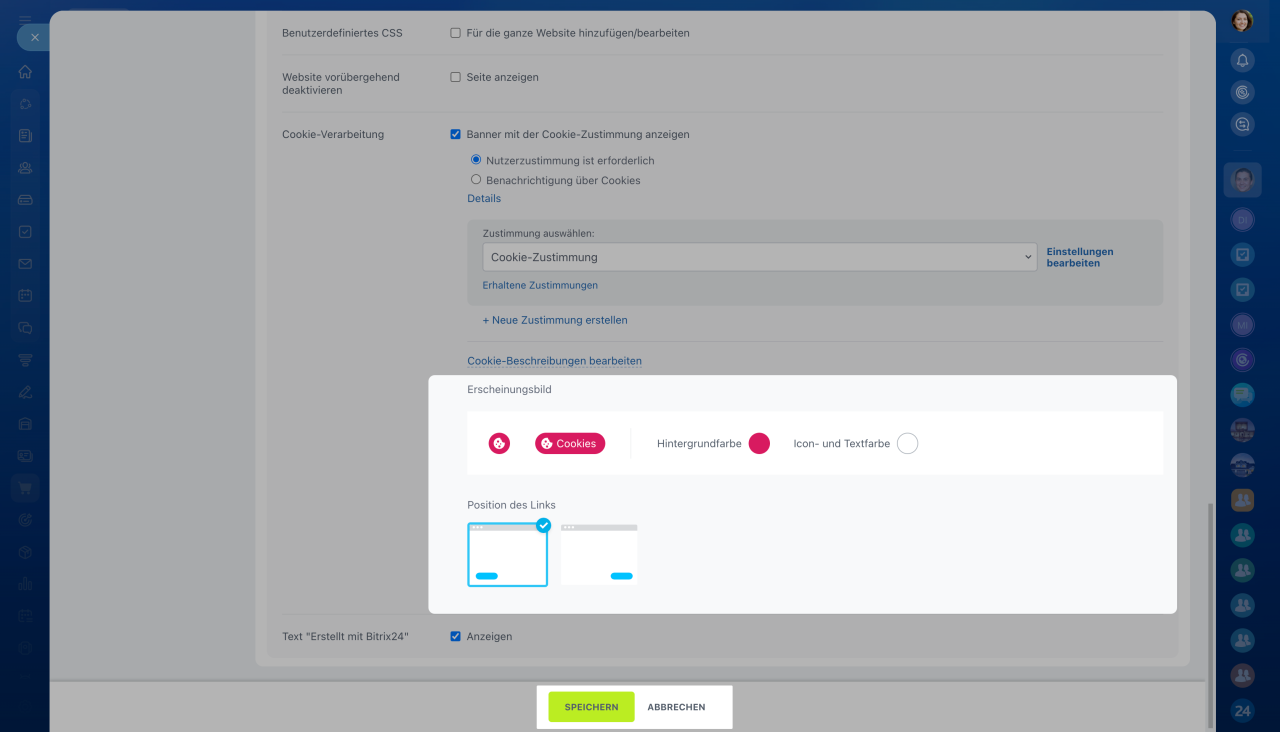Toggle the 'Seite anzeigen' checkbox

[x=456, y=77]
